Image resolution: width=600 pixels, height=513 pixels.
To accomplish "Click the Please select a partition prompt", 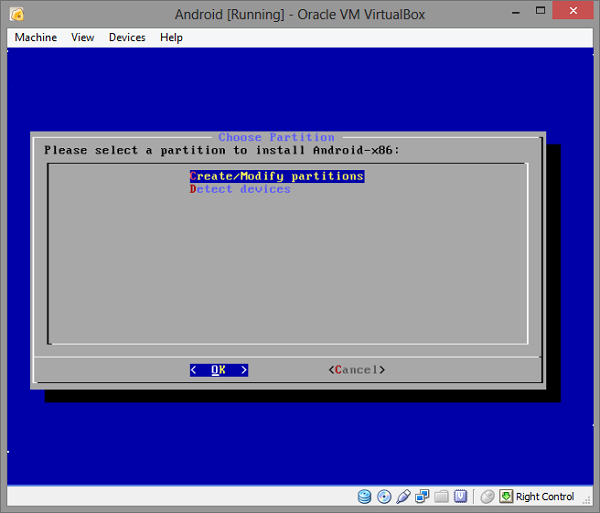I will (222, 150).
